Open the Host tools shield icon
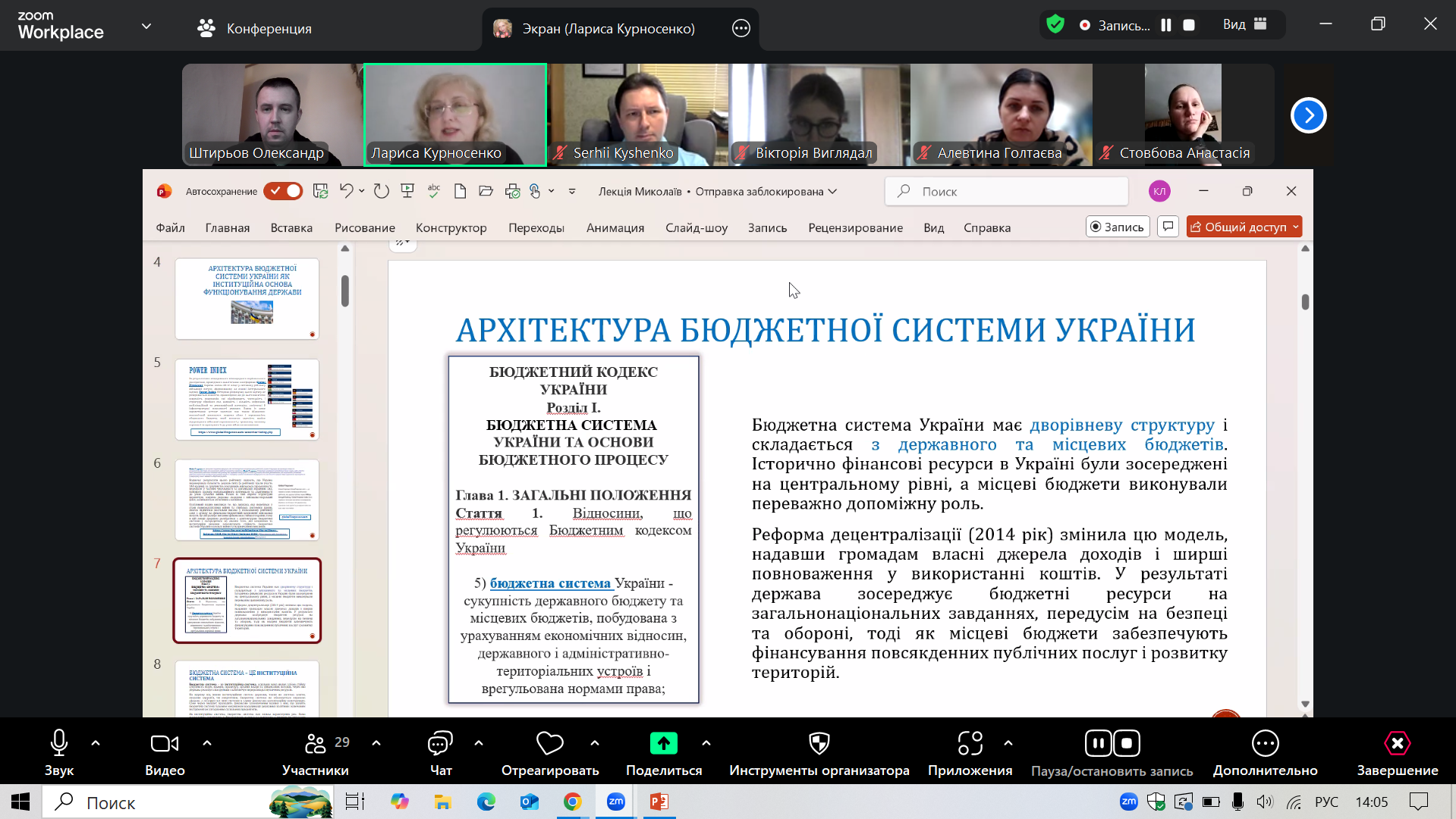 (819, 744)
